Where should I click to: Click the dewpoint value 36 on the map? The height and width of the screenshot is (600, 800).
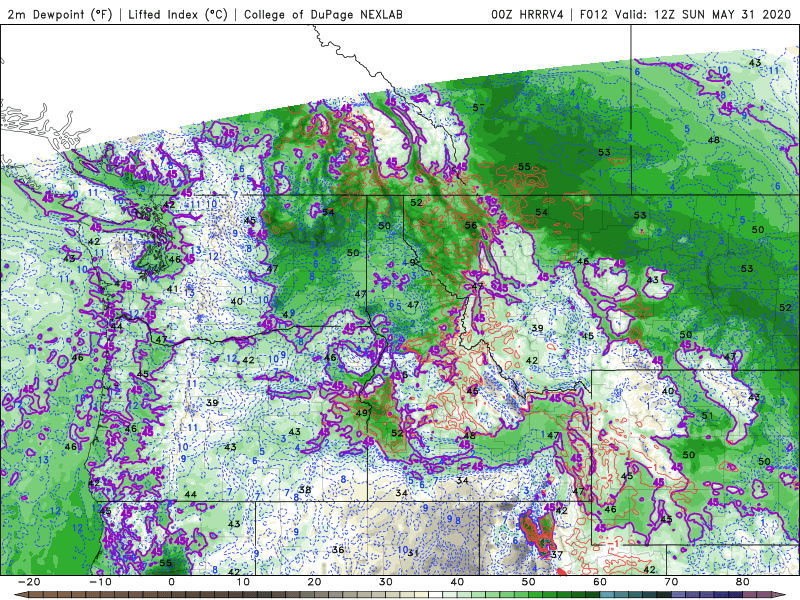(x=338, y=549)
